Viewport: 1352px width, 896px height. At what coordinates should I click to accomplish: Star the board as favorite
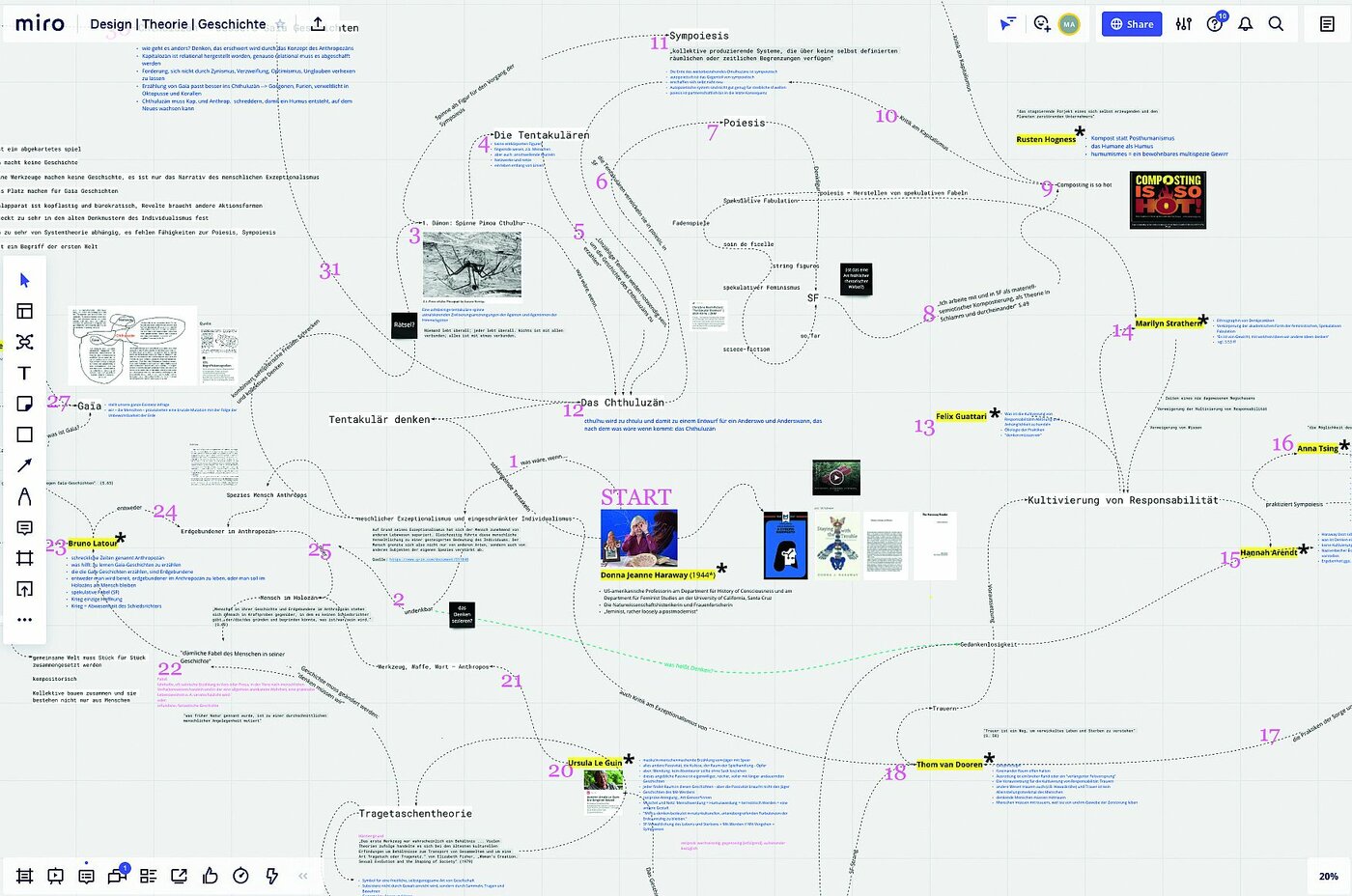(x=281, y=24)
